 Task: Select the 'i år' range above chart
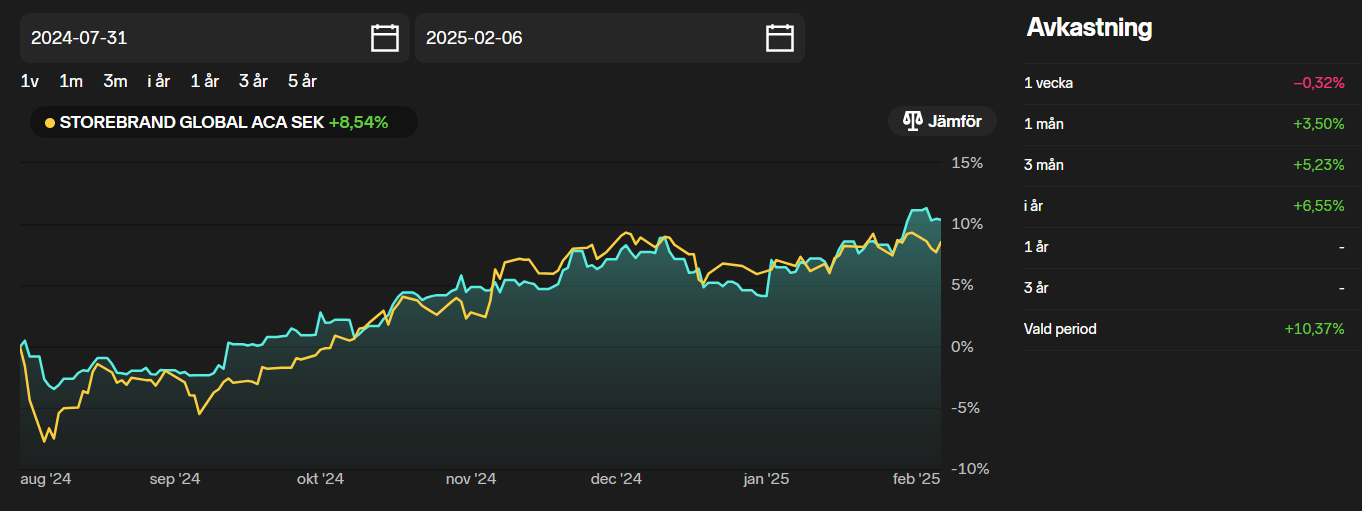[x=158, y=81]
